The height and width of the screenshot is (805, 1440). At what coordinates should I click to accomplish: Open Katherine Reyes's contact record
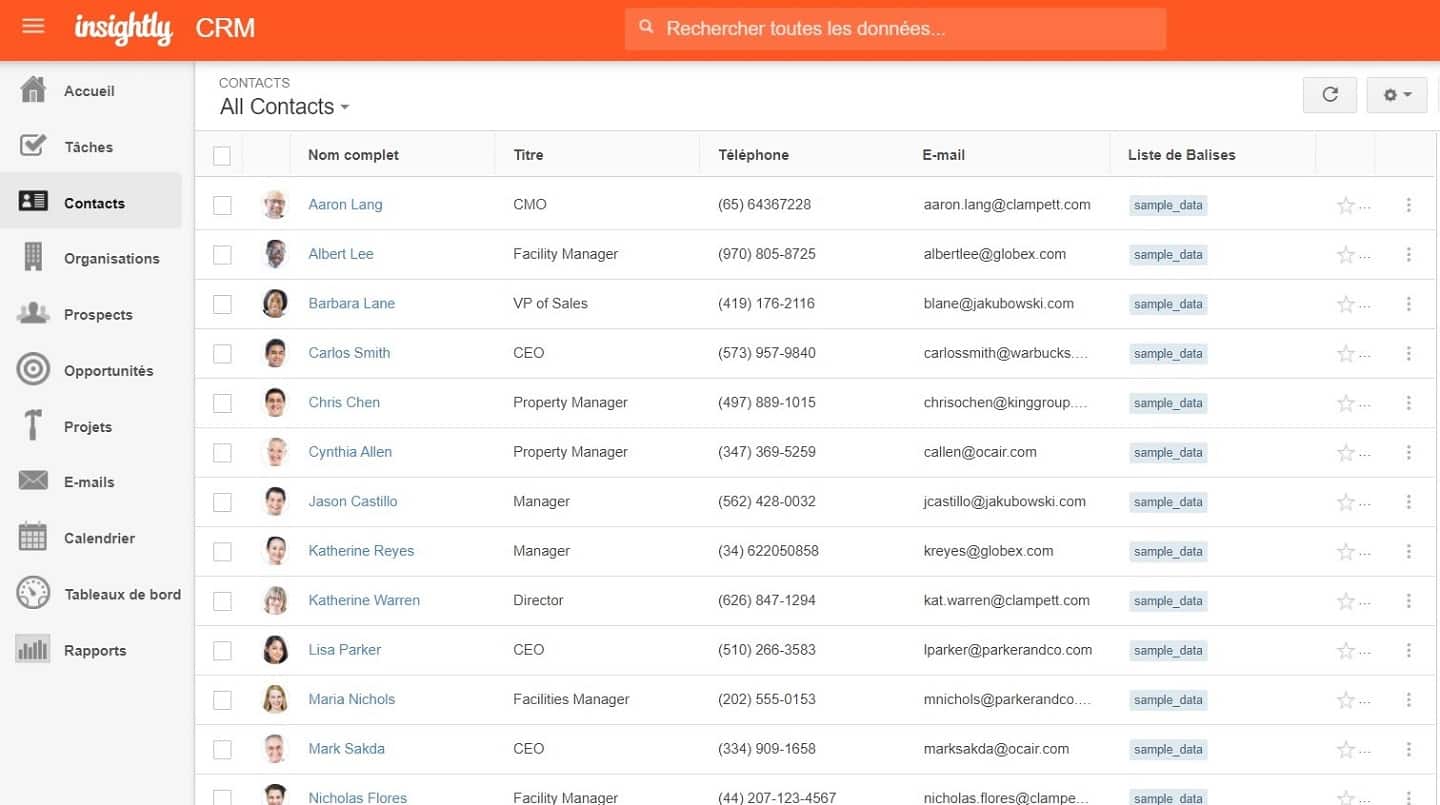point(360,551)
